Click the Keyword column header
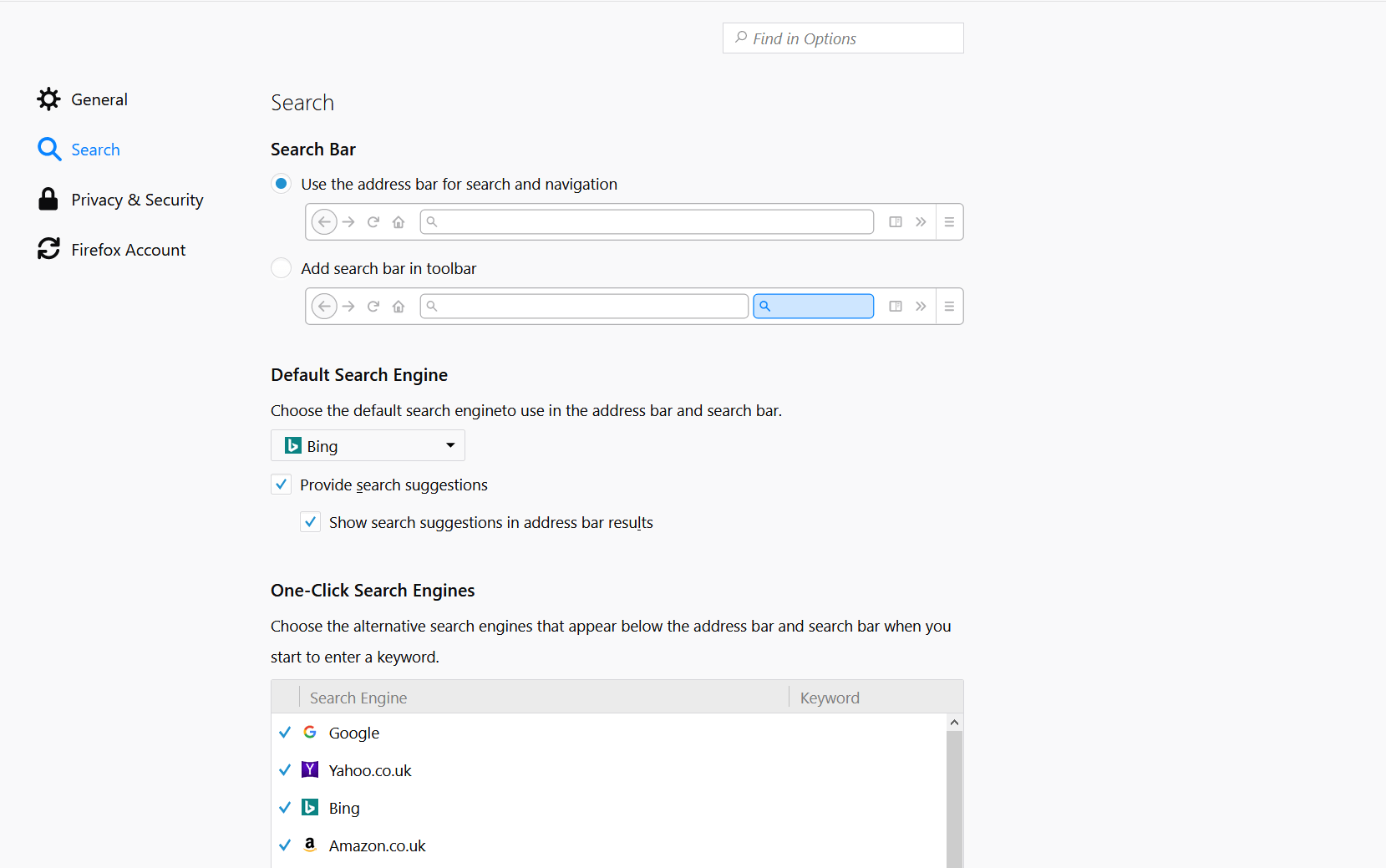 pos(876,698)
